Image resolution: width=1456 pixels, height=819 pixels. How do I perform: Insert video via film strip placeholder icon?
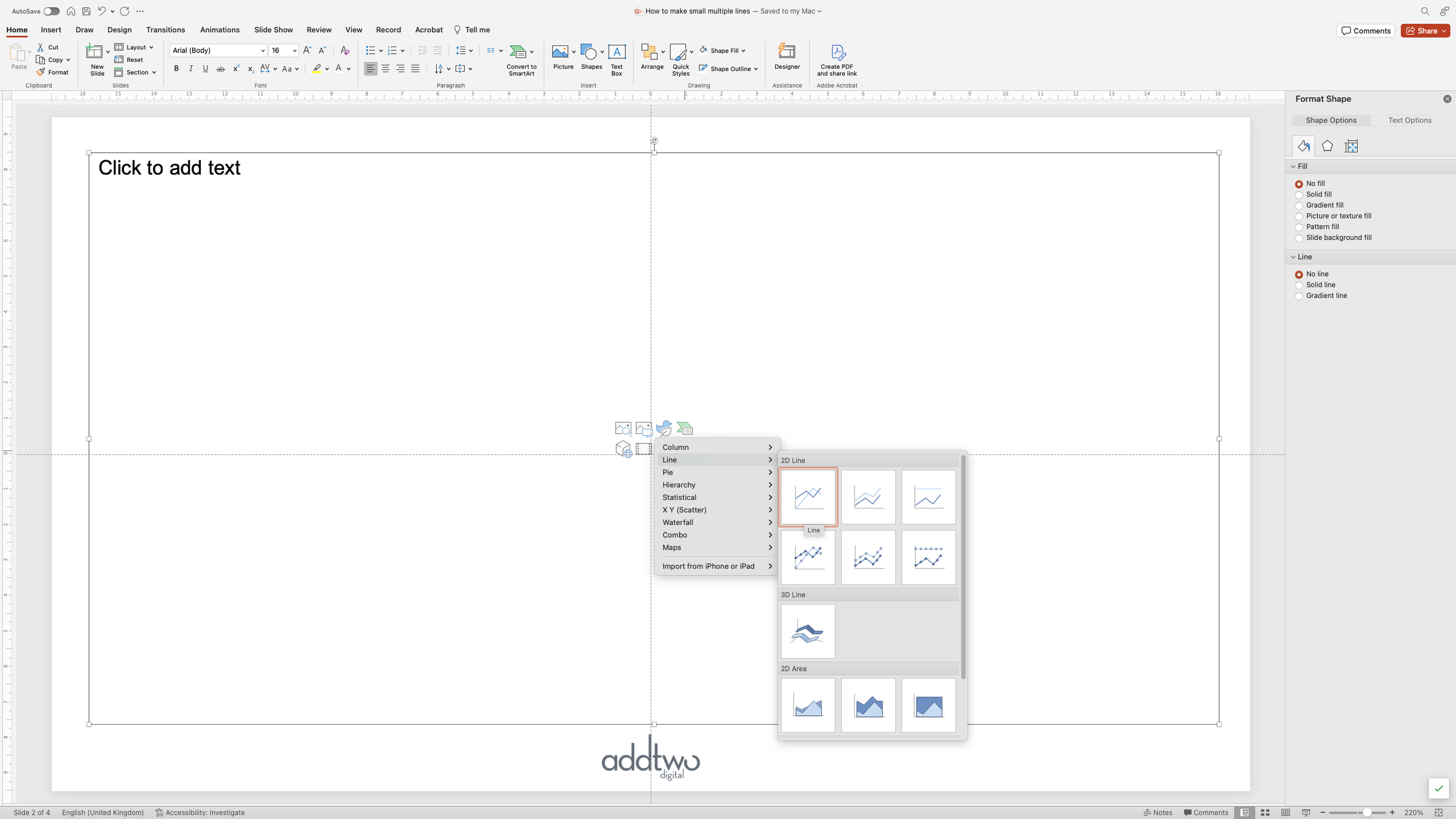pos(644,449)
